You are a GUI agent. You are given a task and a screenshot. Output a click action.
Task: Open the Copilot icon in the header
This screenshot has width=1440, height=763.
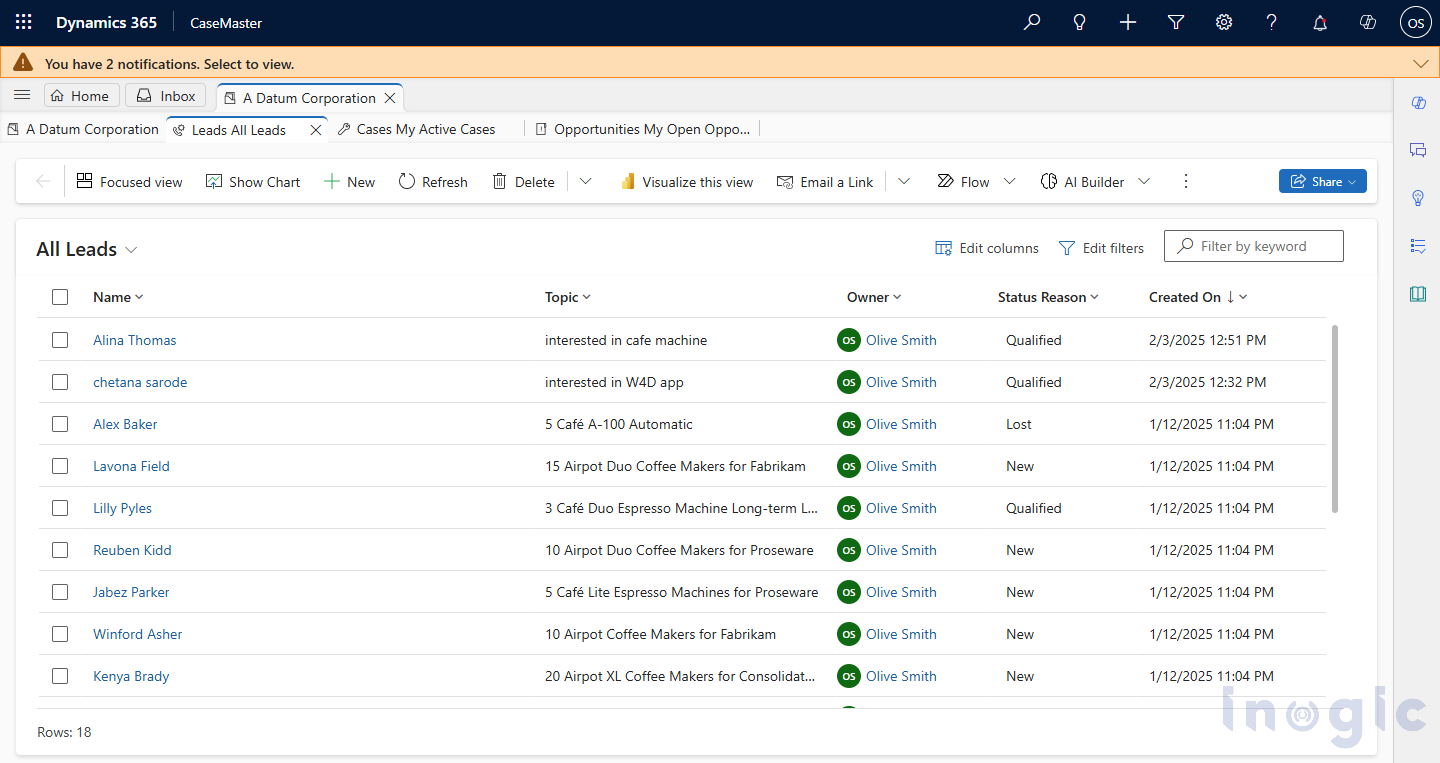(1368, 22)
